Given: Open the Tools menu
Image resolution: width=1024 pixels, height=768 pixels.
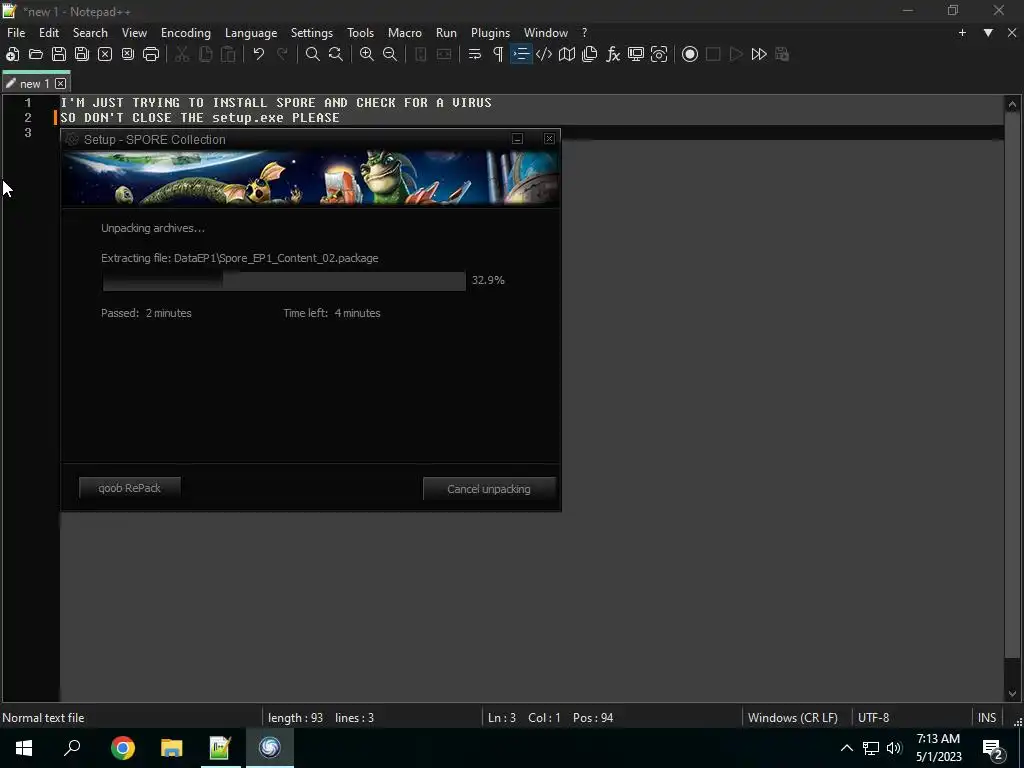Looking at the screenshot, I should tap(360, 33).
